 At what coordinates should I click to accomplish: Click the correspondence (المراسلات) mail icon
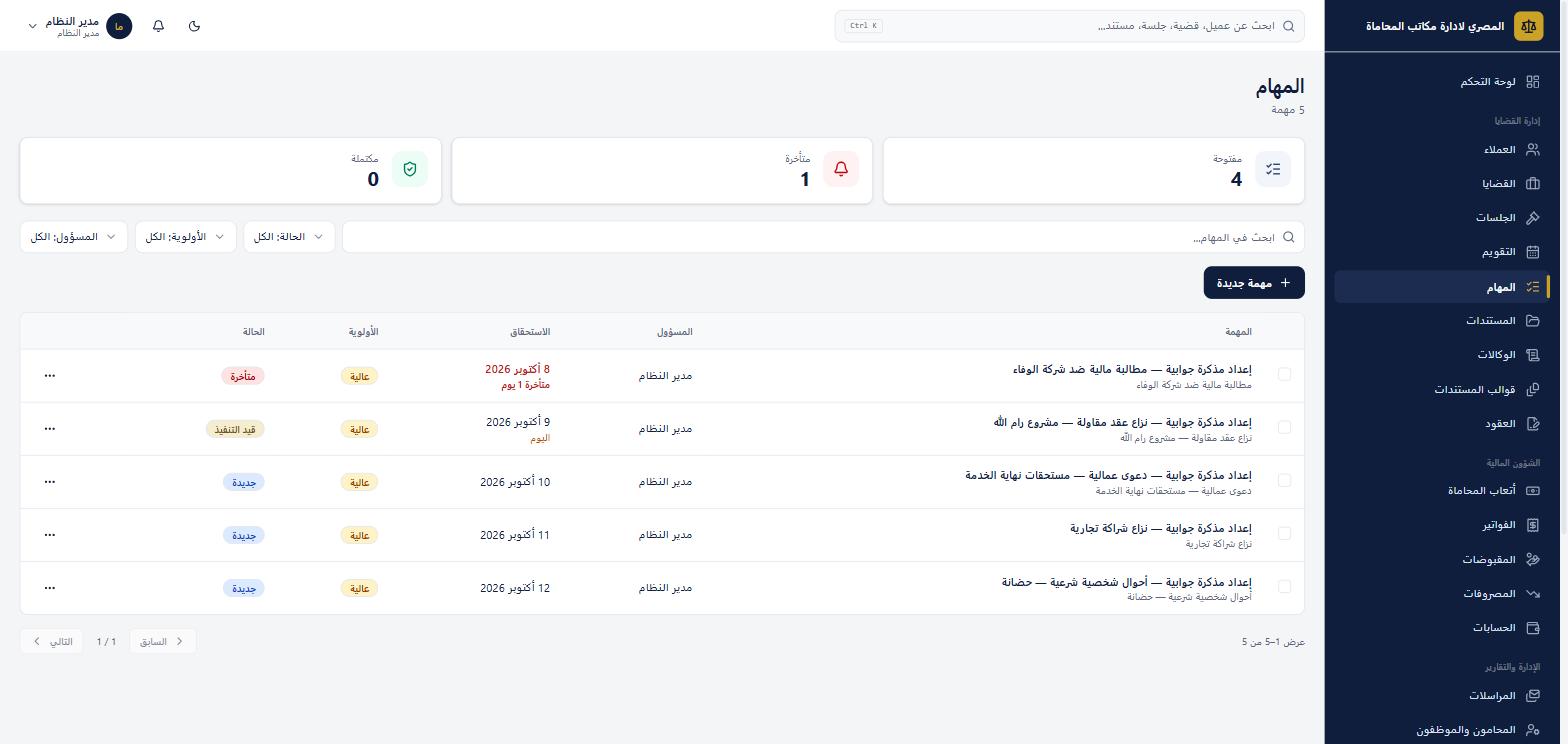1532,696
